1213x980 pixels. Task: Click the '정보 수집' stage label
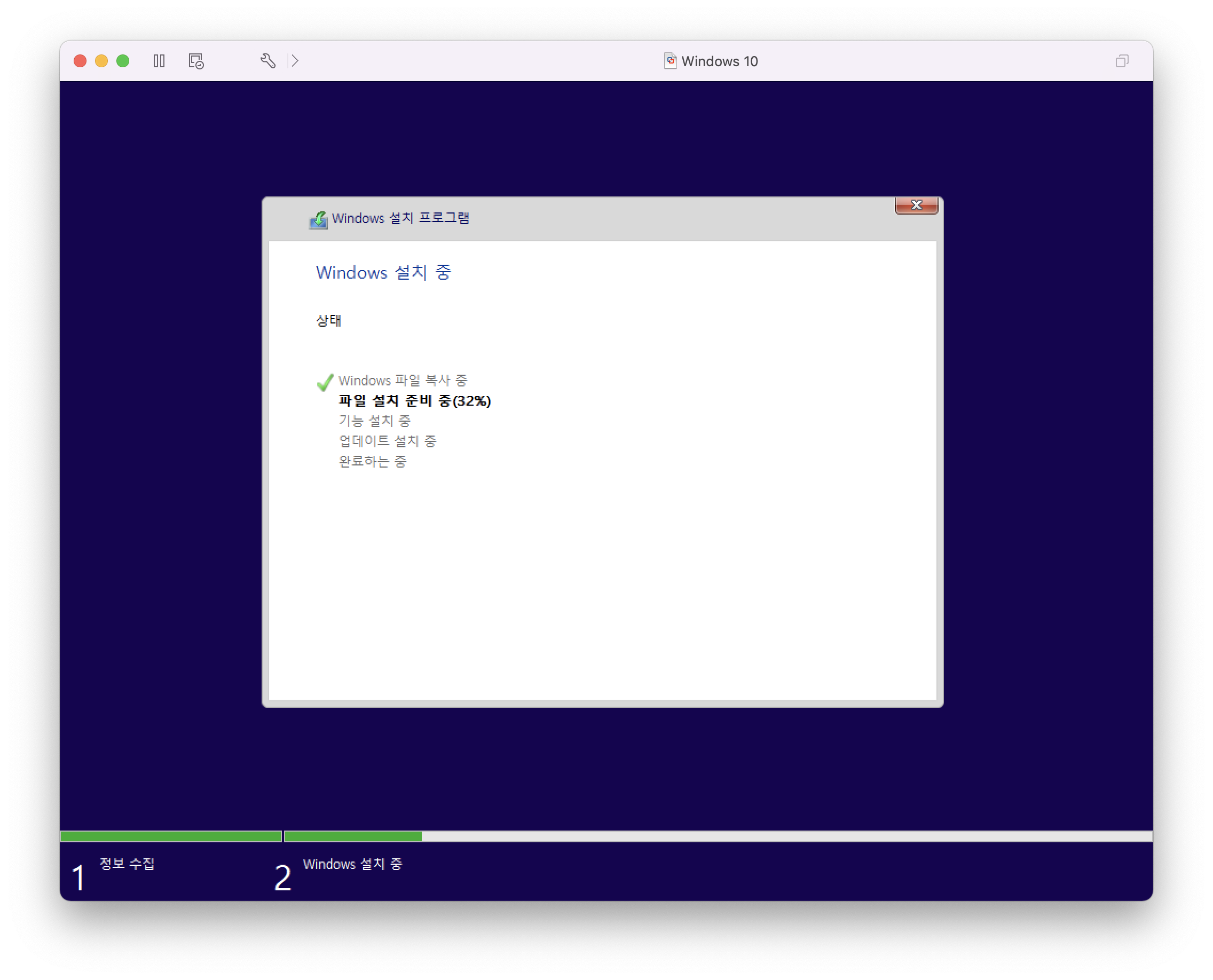[x=127, y=864]
